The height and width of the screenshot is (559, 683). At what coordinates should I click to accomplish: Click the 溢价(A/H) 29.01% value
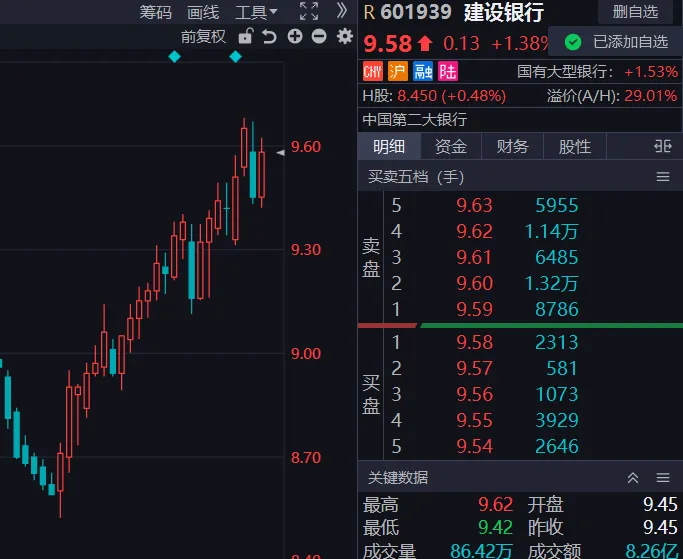(650, 96)
